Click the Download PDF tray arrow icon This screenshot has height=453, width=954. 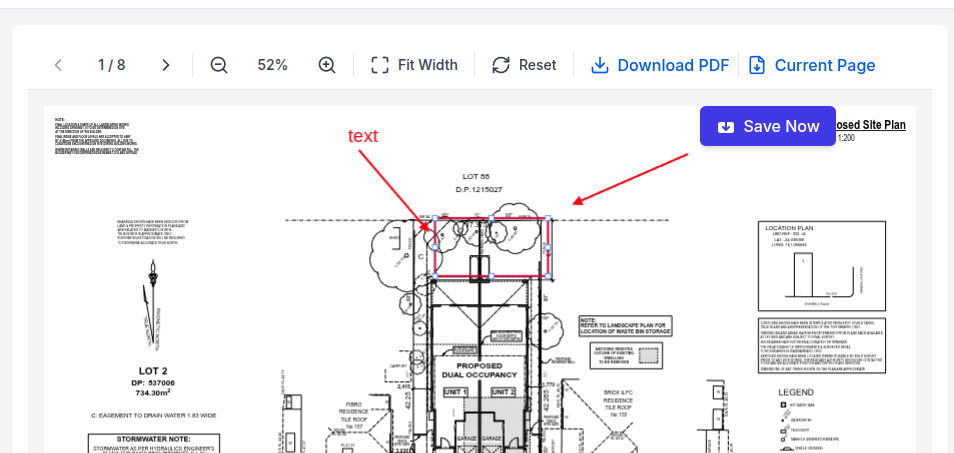tap(600, 65)
